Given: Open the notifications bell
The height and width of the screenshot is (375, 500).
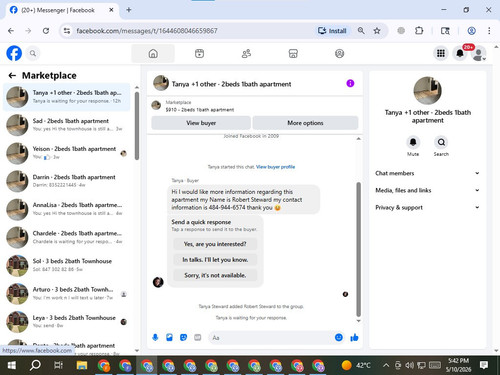Looking at the screenshot, I should (x=460, y=53).
